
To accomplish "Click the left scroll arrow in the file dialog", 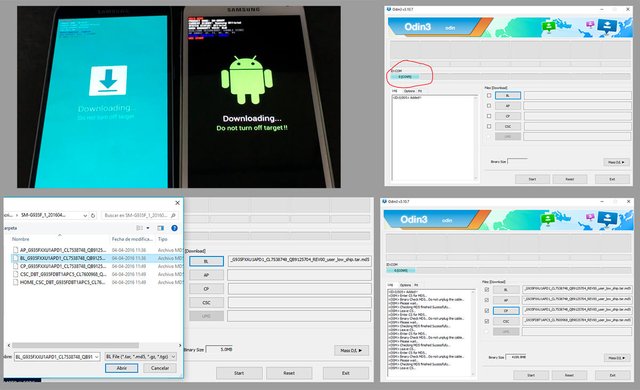I will [9, 346].
